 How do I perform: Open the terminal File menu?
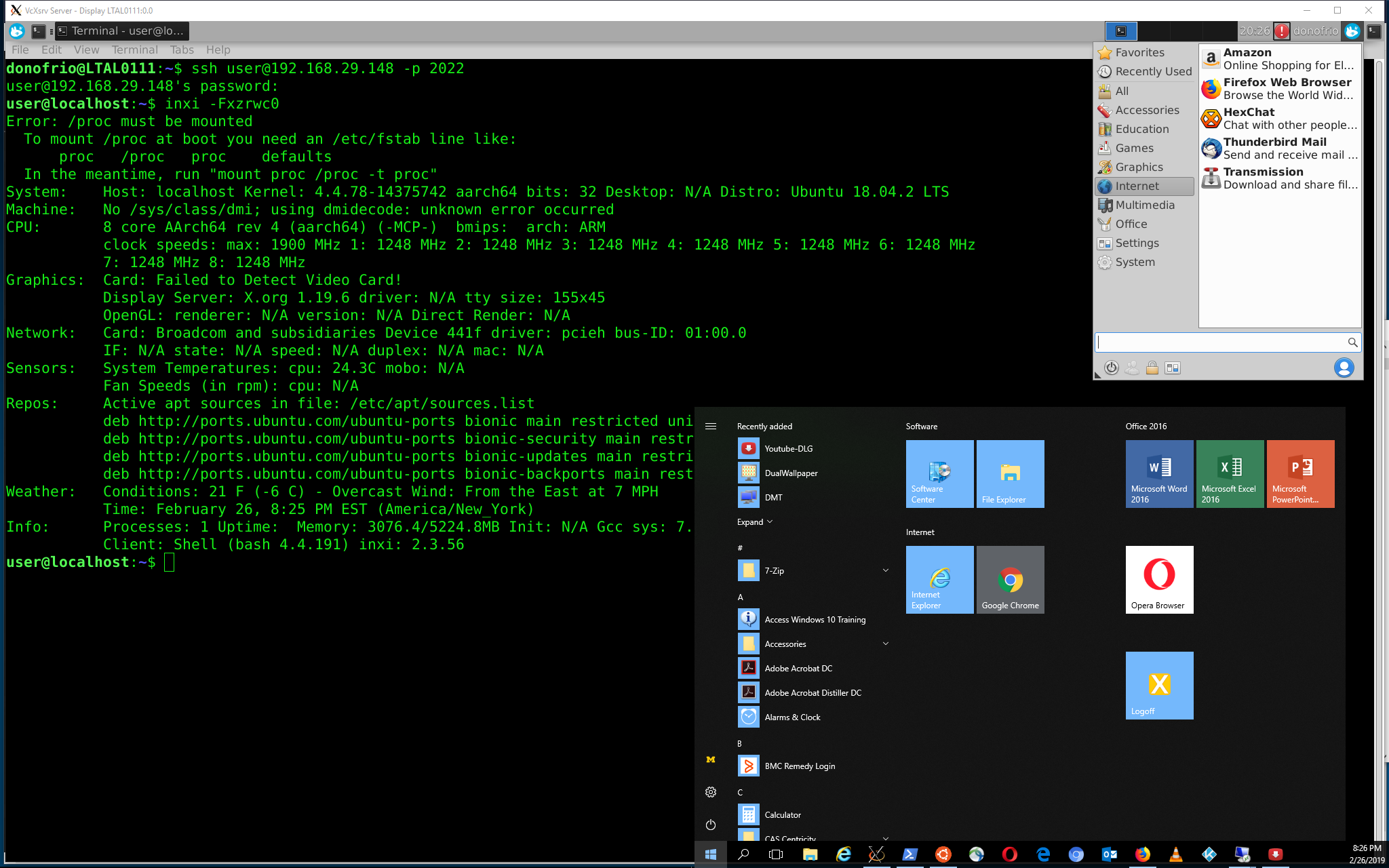pyautogui.click(x=20, y=50)
